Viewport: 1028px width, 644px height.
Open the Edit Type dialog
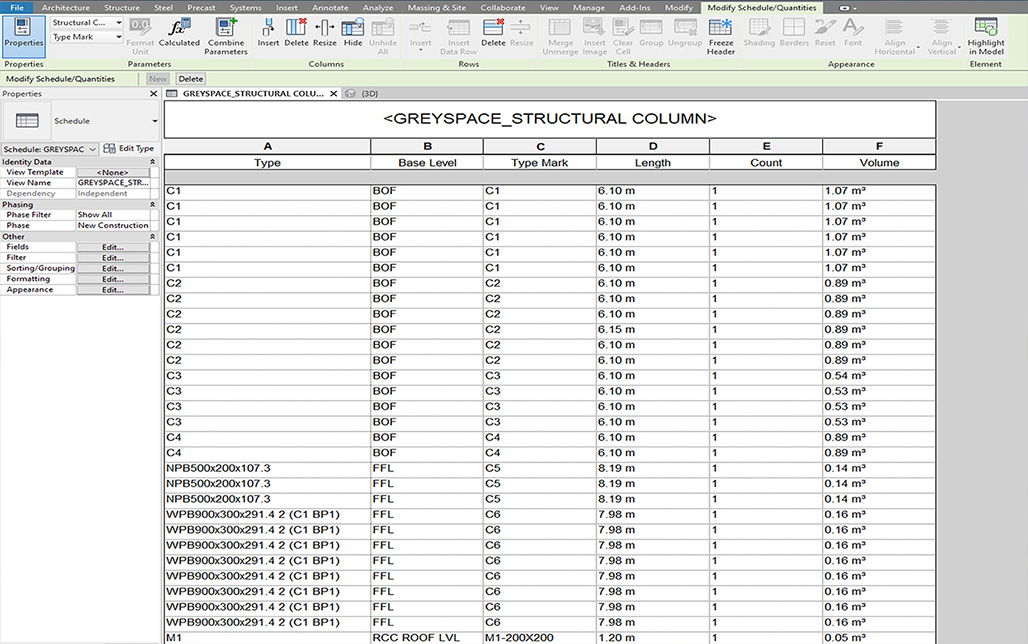point(129,148)
